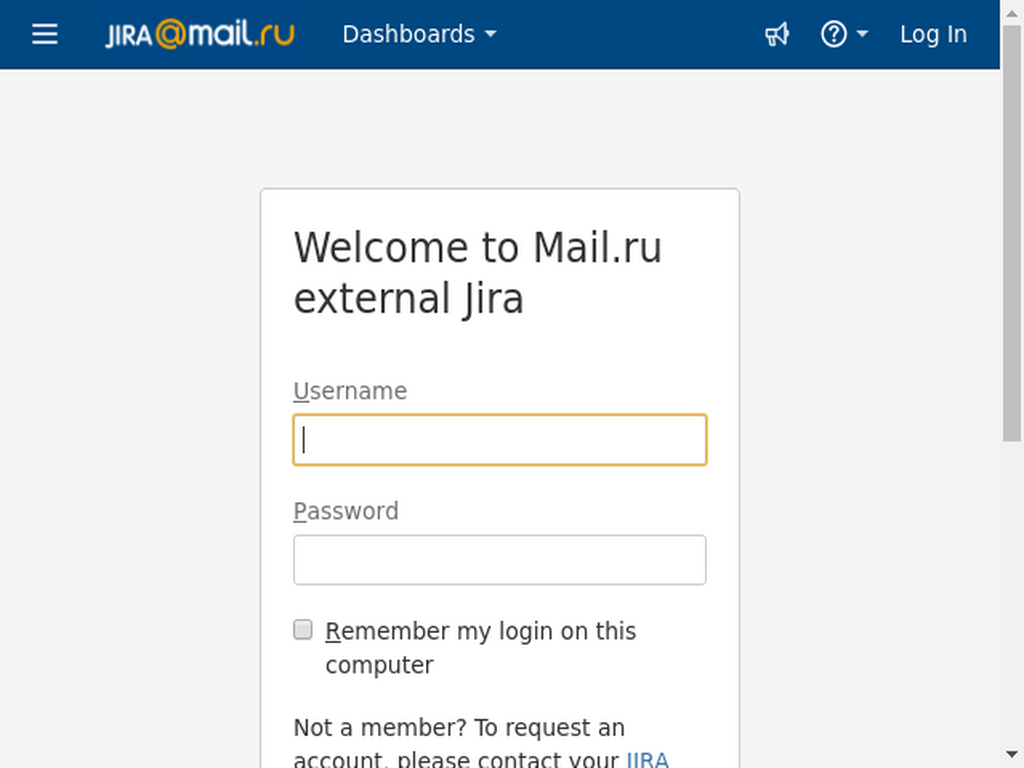This screenshot has height=768, width=1024.
Task: Focus the Username input field
Action: pos(500,440)
